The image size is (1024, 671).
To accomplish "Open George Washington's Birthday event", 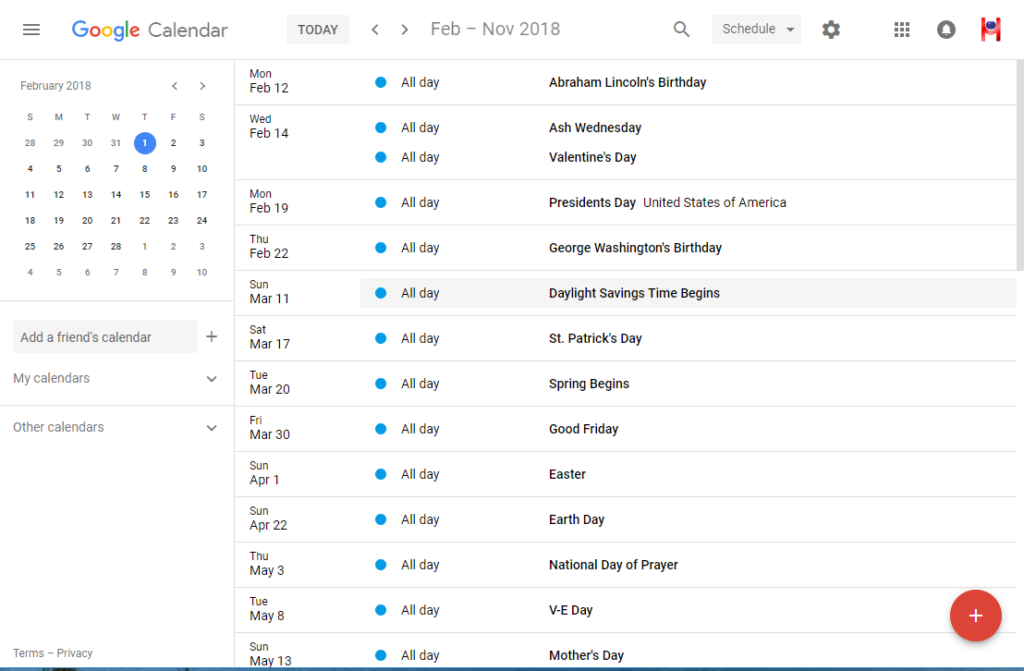I will point(635,248).
